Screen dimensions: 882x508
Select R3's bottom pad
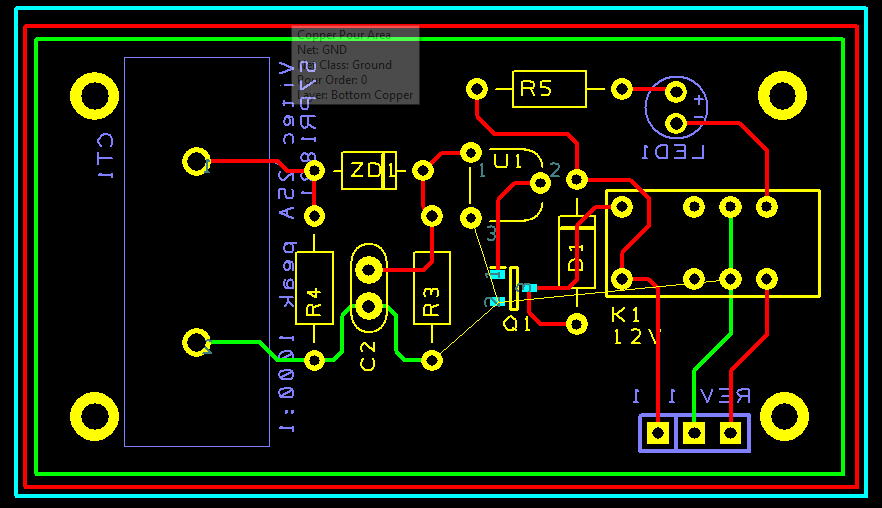pyautogui.click(x=431, y=361)
